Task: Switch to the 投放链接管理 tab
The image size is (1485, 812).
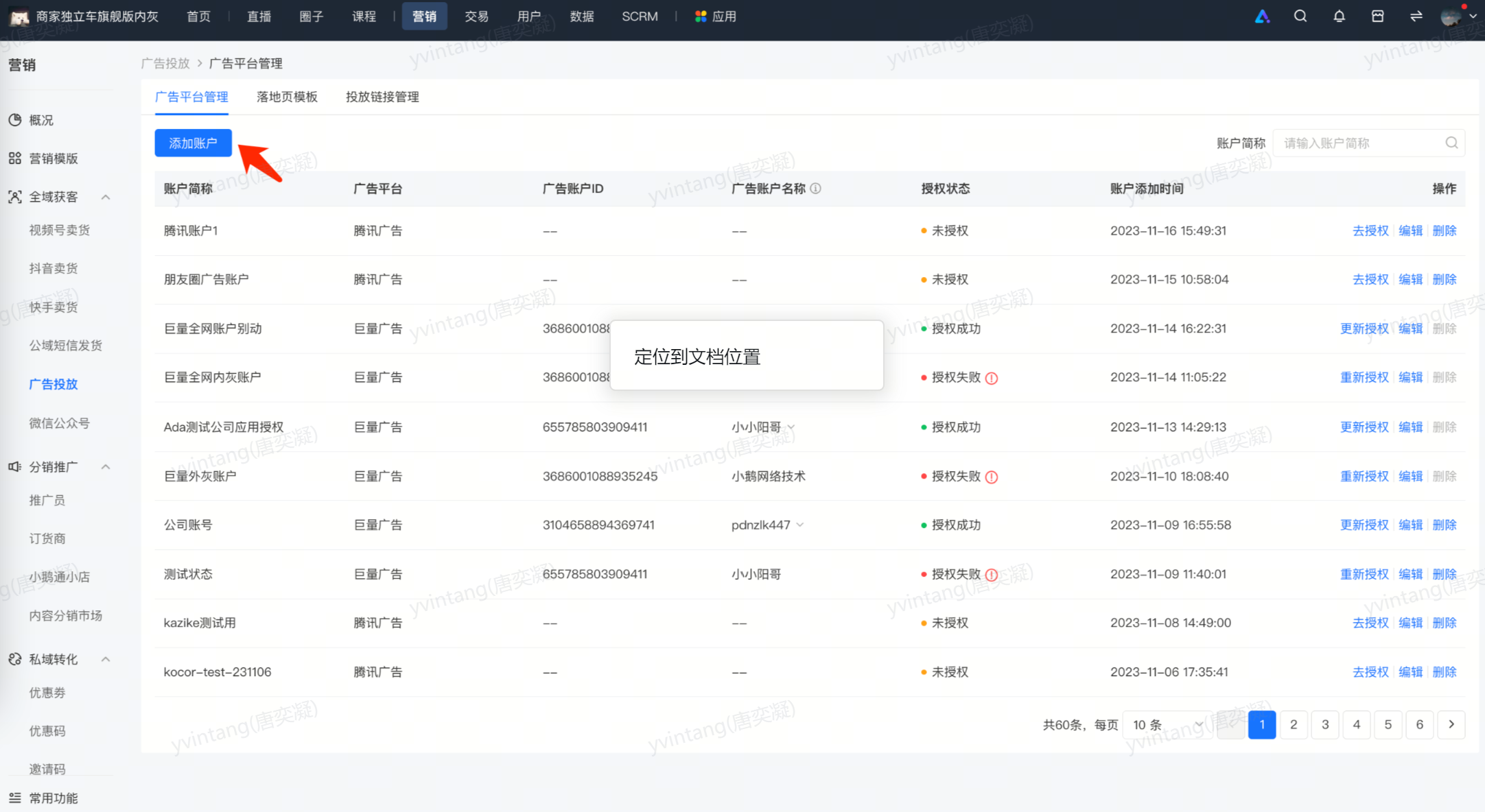Action: point(382,97)
